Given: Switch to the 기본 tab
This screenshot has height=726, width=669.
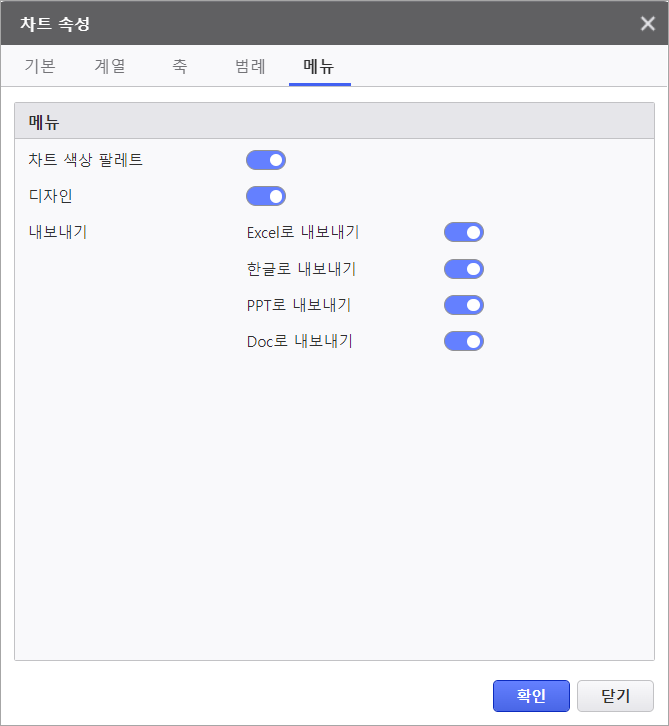Looking at the screenshot, I should coord(40,67).
